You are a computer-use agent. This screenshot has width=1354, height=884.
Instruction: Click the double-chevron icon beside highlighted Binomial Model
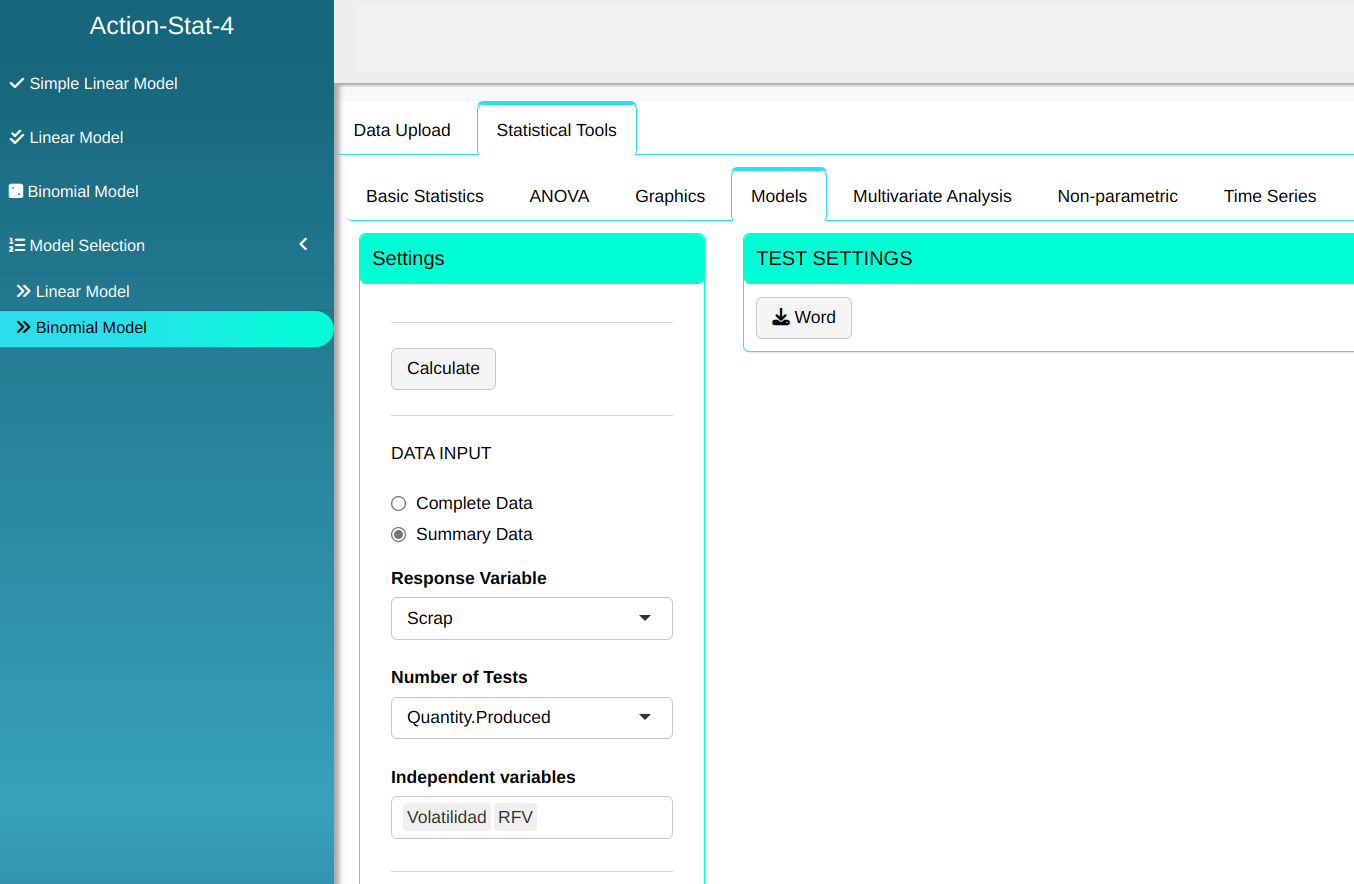pyautogui.click(x=23, y=327)
